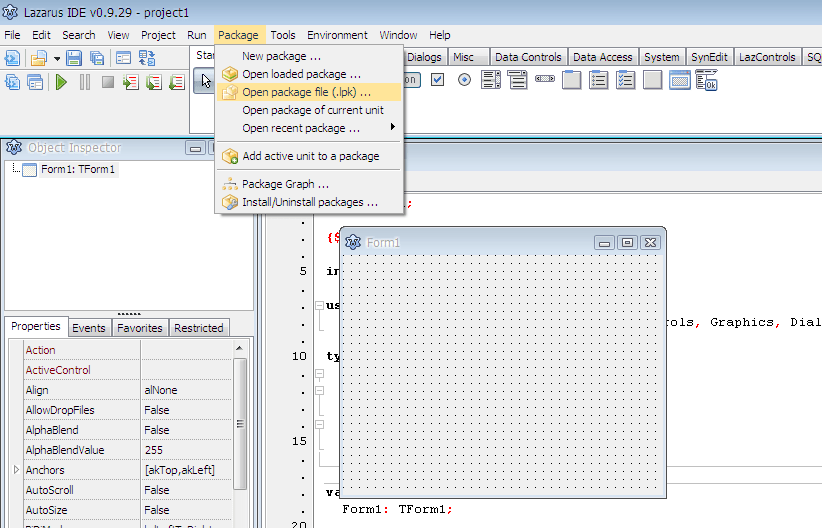
Task: Select the TScrollBar component icon
Action: point(545,79)
